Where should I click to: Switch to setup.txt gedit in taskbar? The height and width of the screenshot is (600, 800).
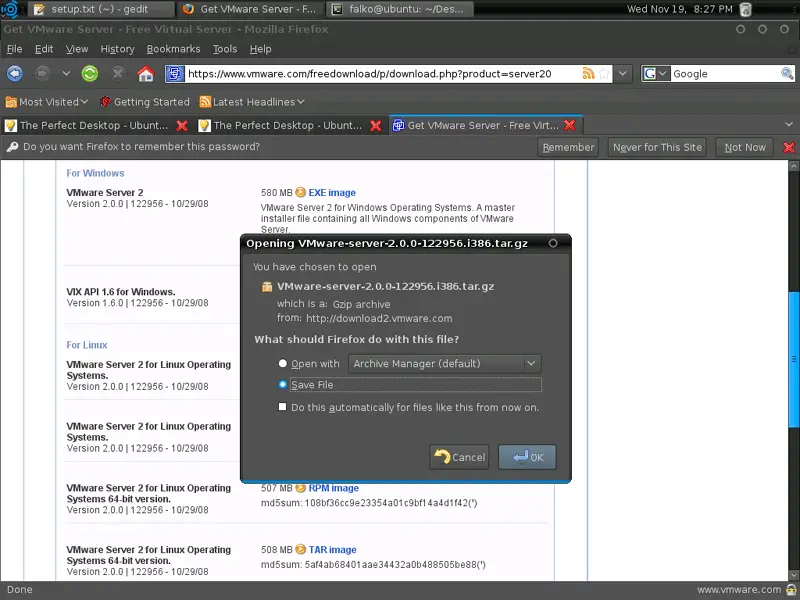coord(101,9)
